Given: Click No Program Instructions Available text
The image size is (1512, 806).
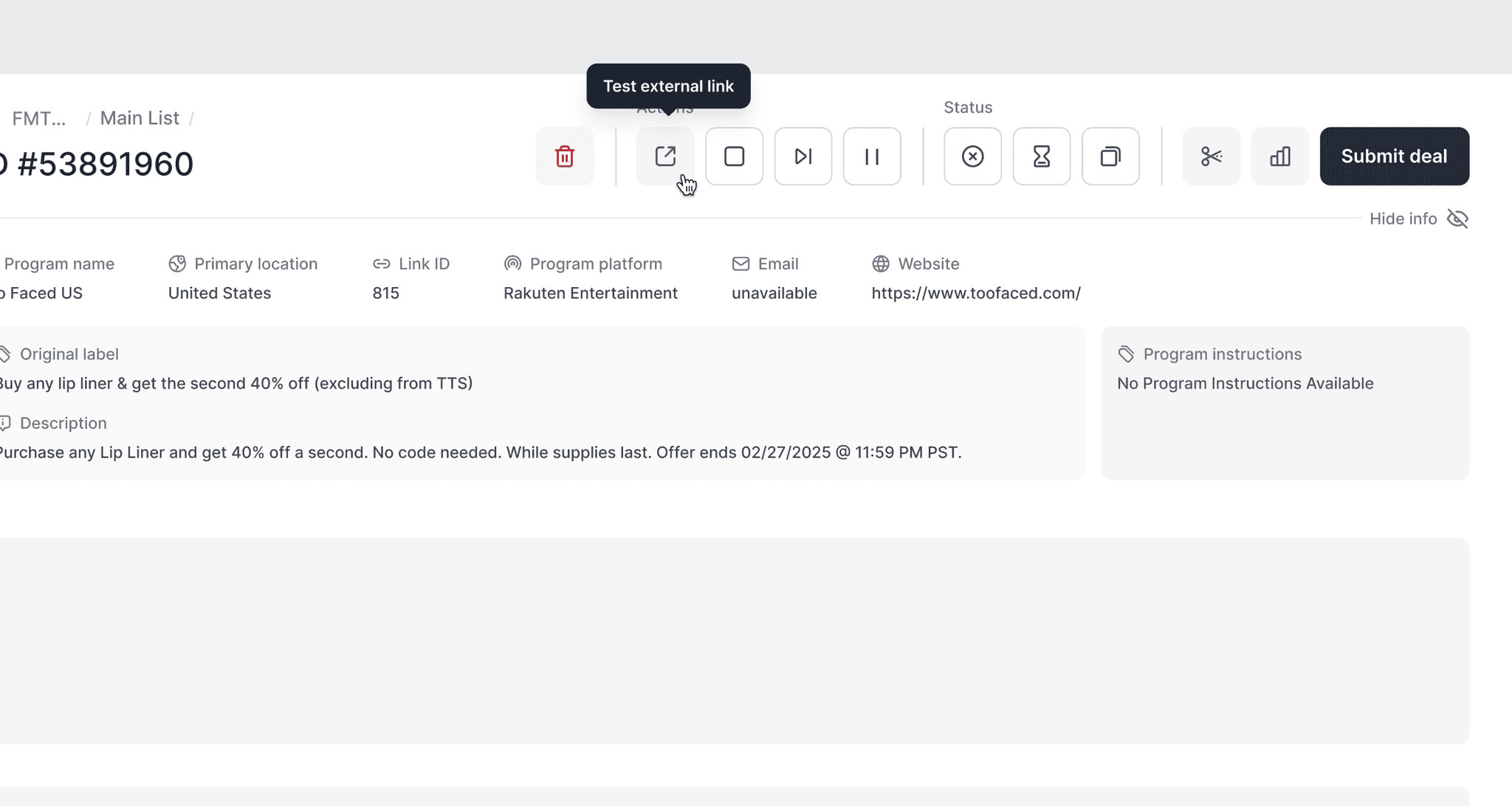Looking at the screenshot, I should 1245,384.
